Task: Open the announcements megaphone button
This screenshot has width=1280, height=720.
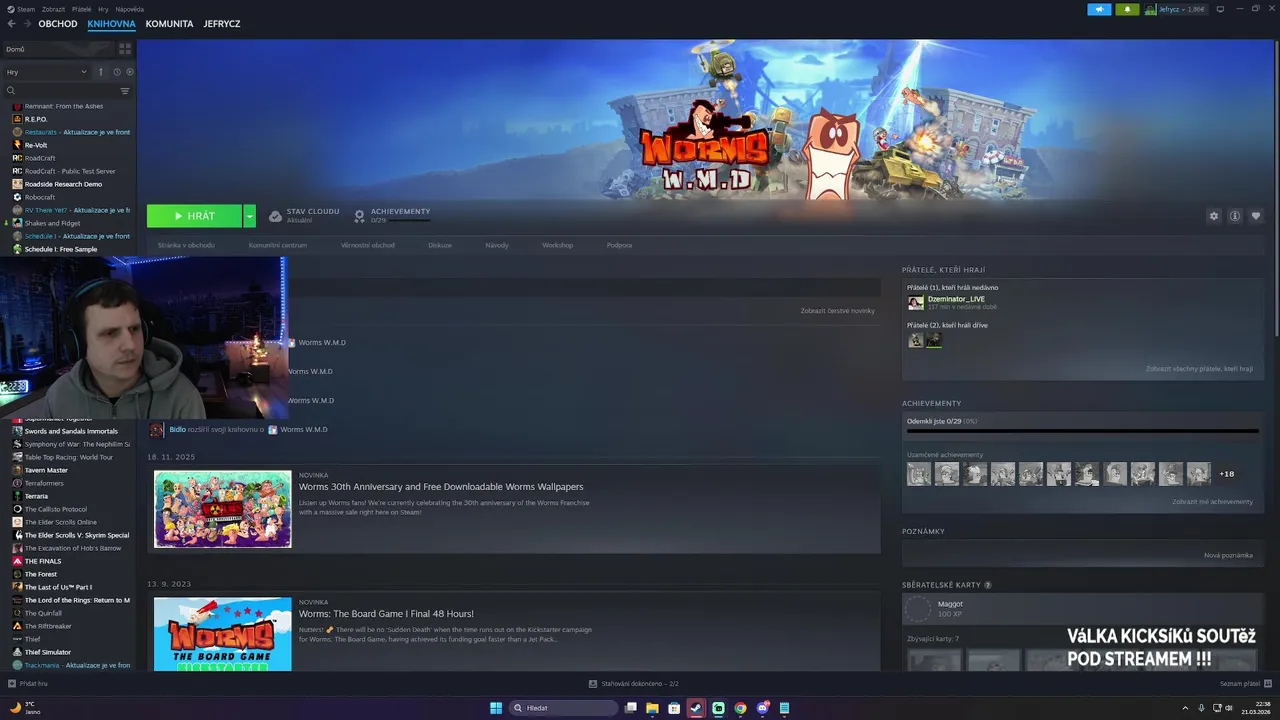Action: [x=1099, y=9]
